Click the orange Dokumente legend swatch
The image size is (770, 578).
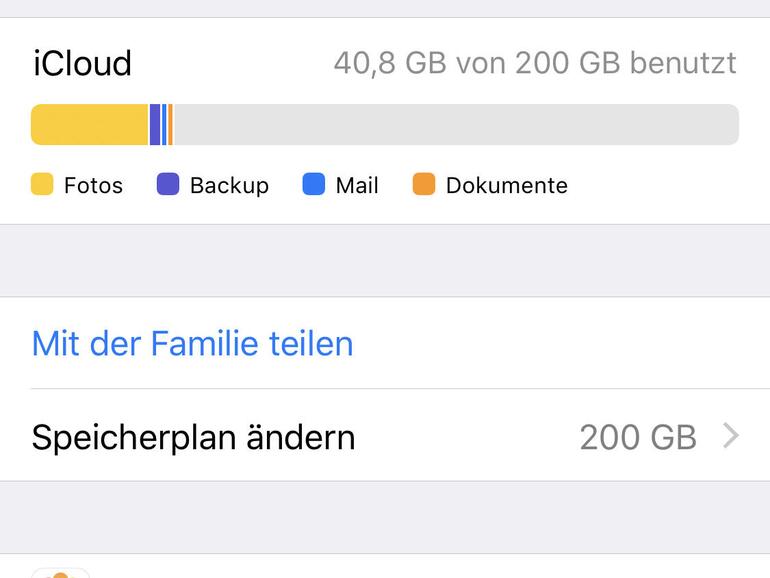tap(424, 185)
